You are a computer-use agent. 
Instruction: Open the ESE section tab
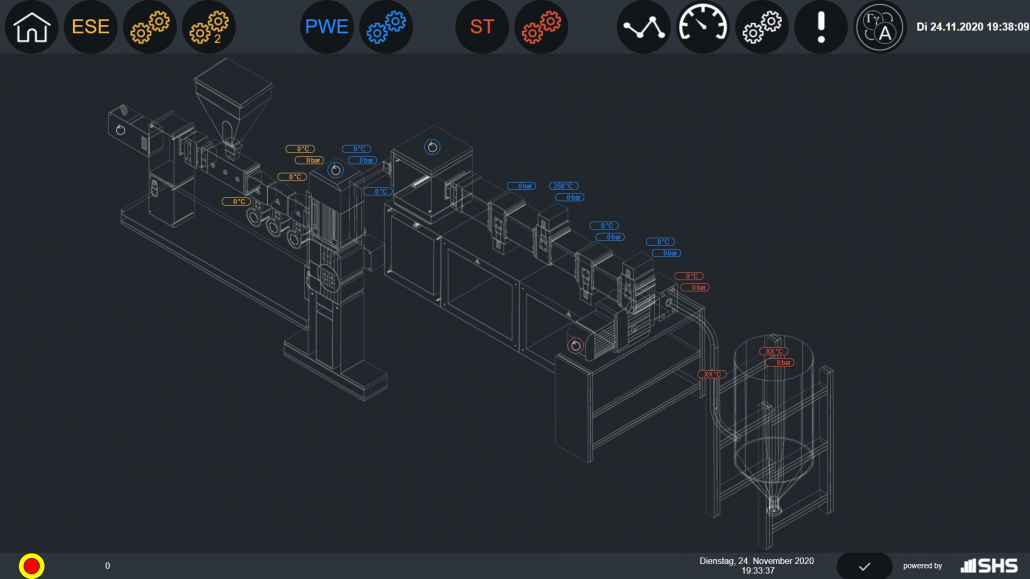(x=90, y=27)
